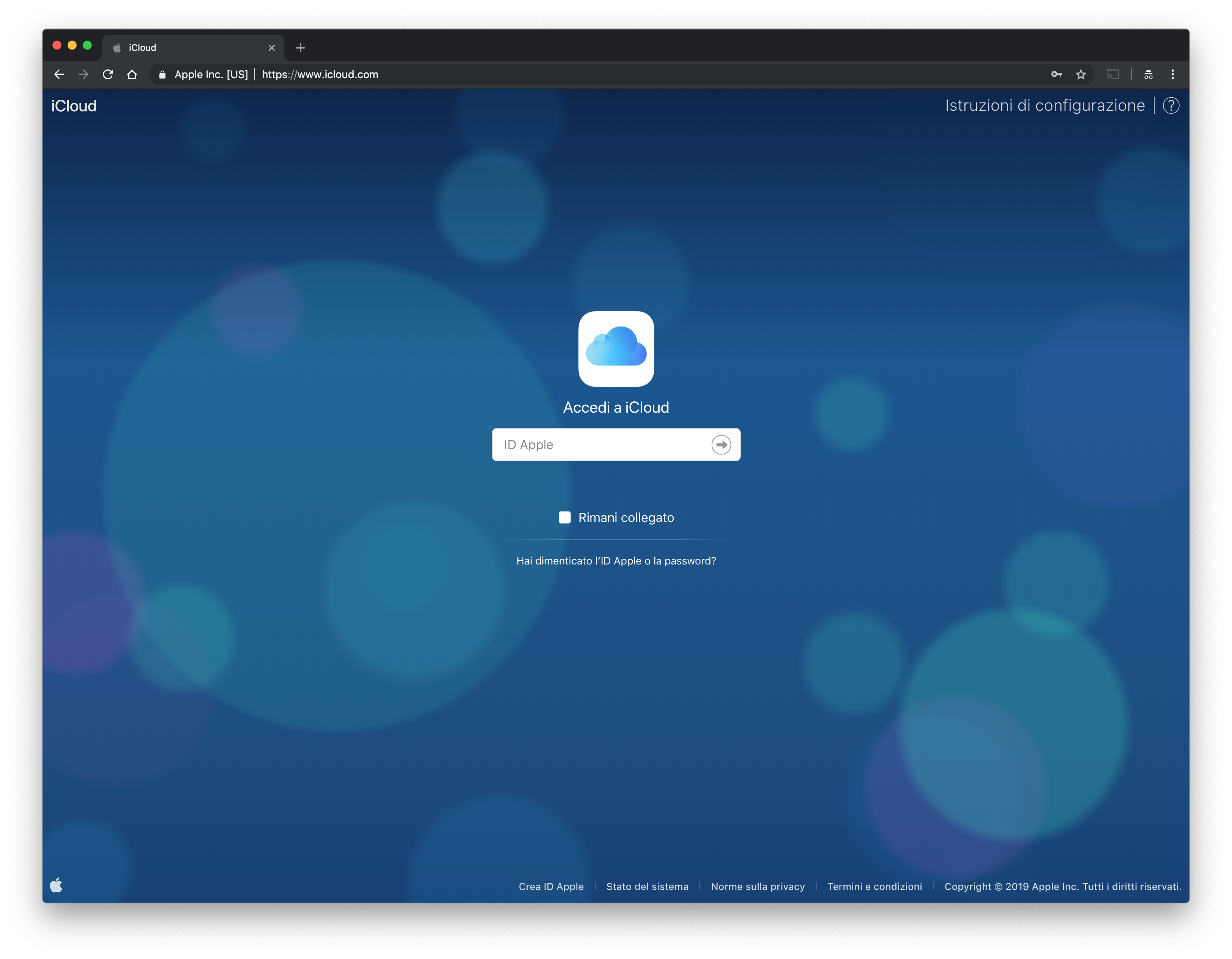Viewport: 1232px width, 959px height.
Task: Click the cast screen icon
Action: tap(1112, 74)
